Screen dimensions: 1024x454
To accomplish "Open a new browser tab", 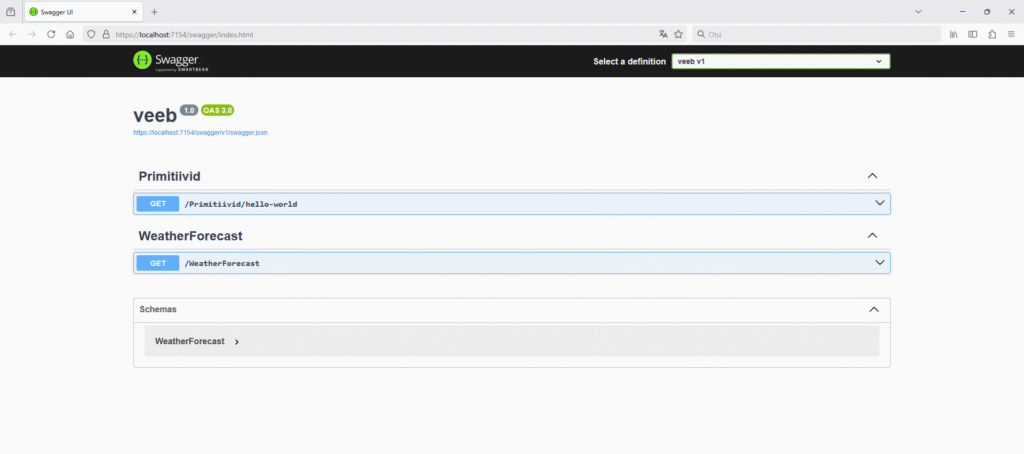I will [154, 11].
